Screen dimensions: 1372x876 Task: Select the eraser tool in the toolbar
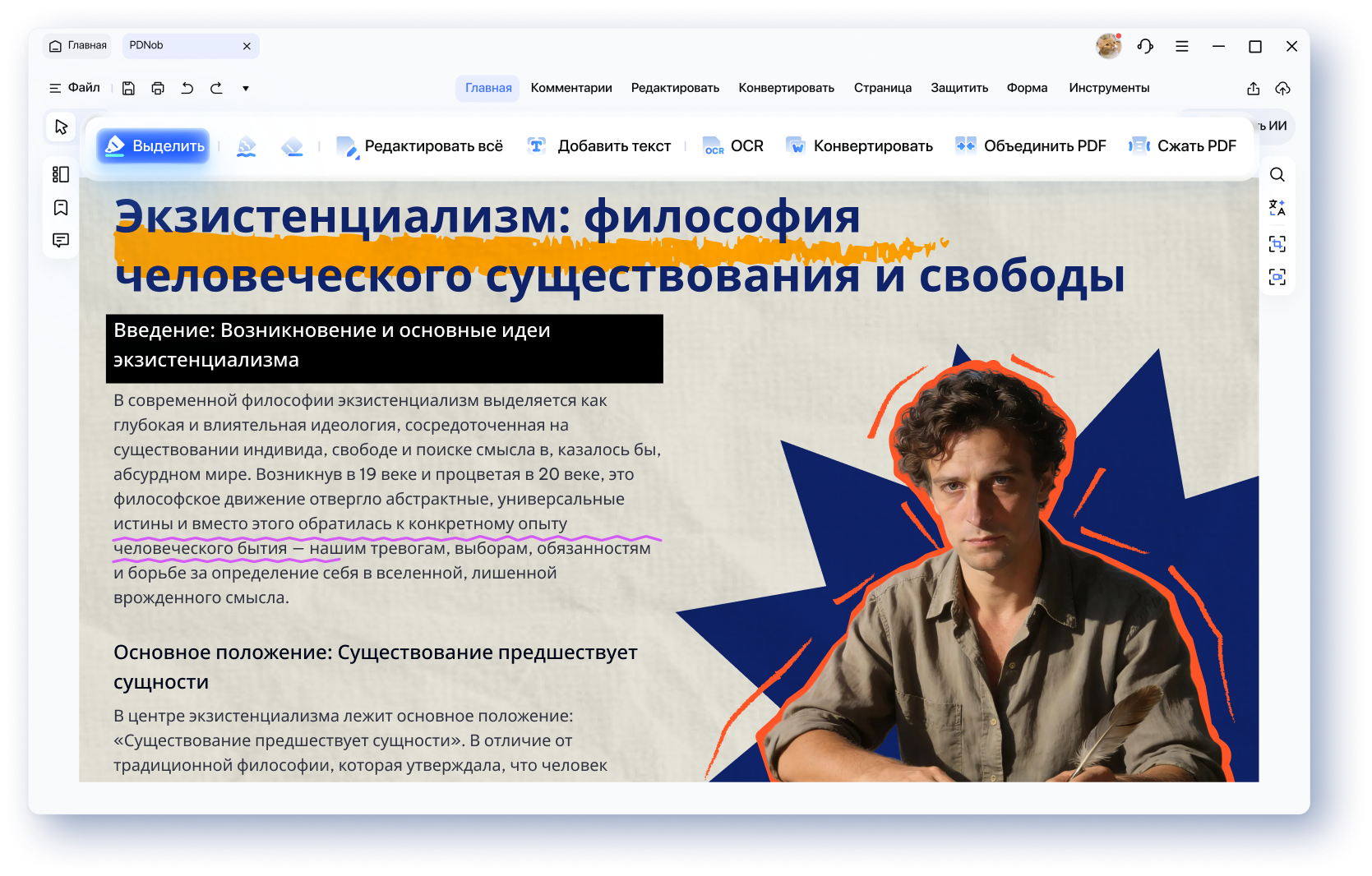[x=292, y=146]
